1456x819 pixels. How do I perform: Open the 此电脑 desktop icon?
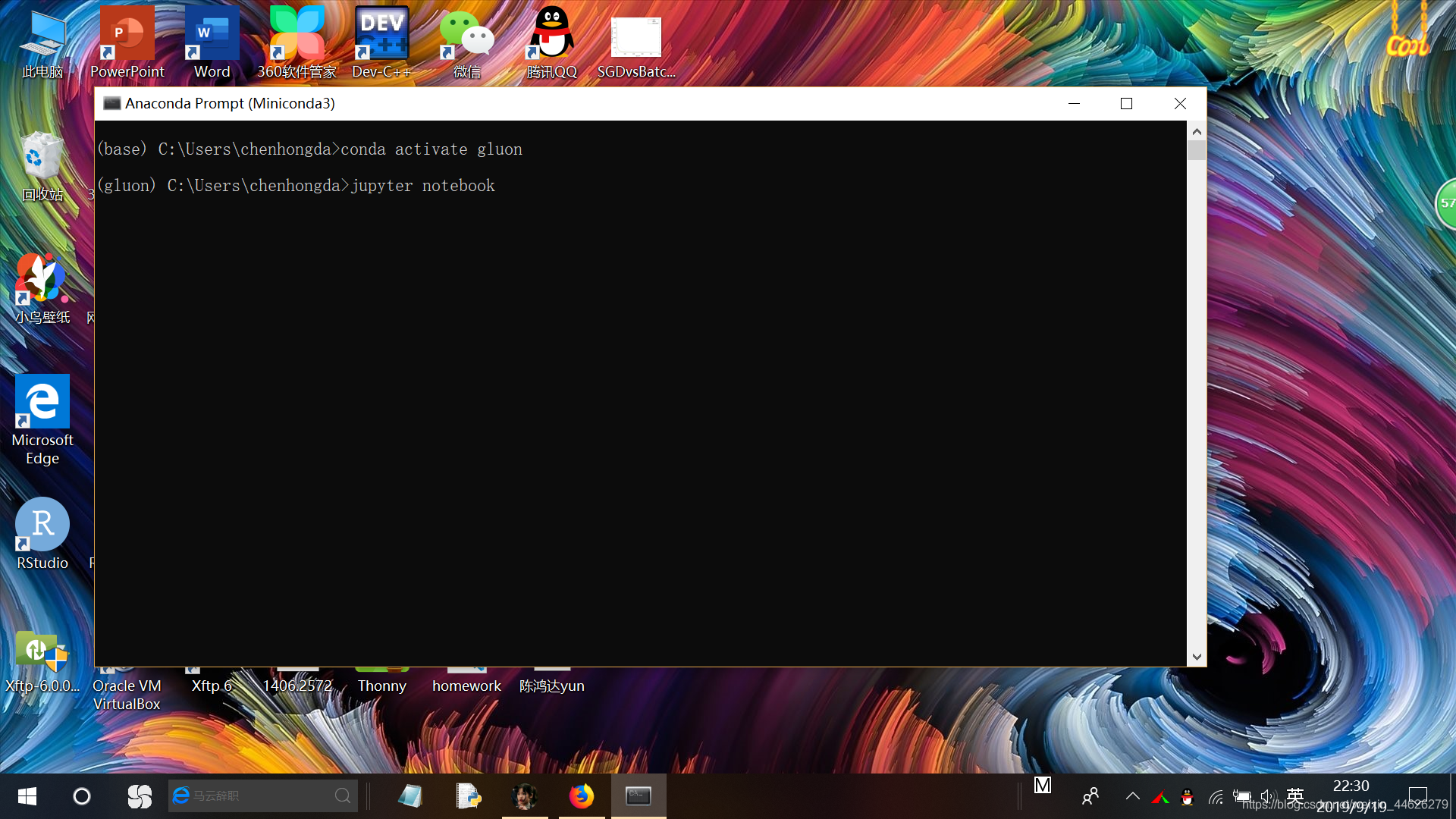(x=42, y=44)
